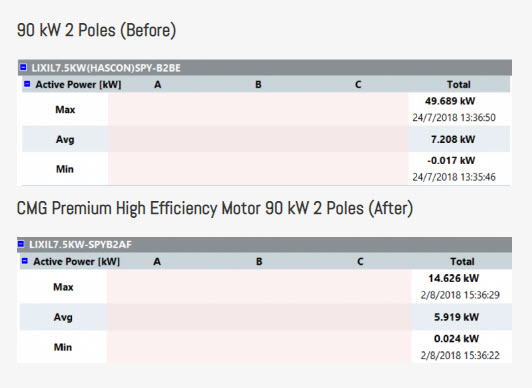Click the 24/7/2018 13:36:50 timestamp

click(454, 118)
